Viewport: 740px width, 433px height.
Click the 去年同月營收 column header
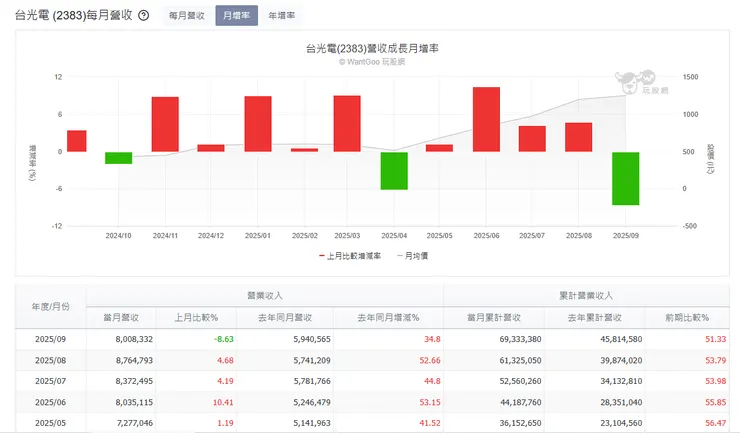click(x=285, y=318)
